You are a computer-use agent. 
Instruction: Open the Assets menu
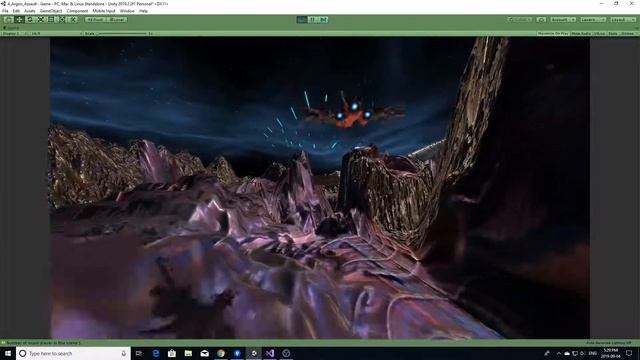click(30, 11)
